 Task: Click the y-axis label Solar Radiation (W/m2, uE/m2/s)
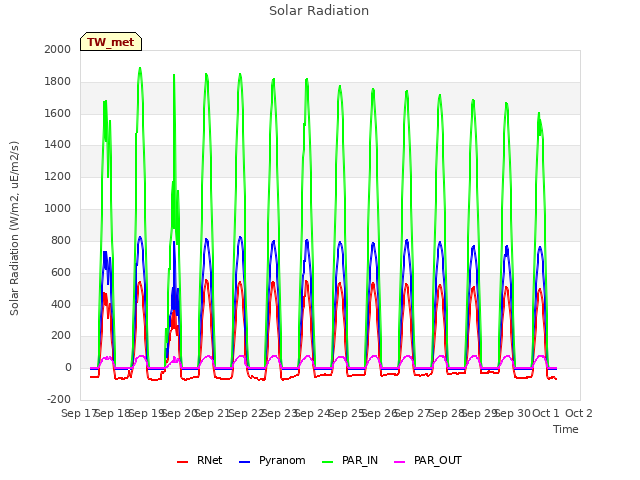point(14,228)
